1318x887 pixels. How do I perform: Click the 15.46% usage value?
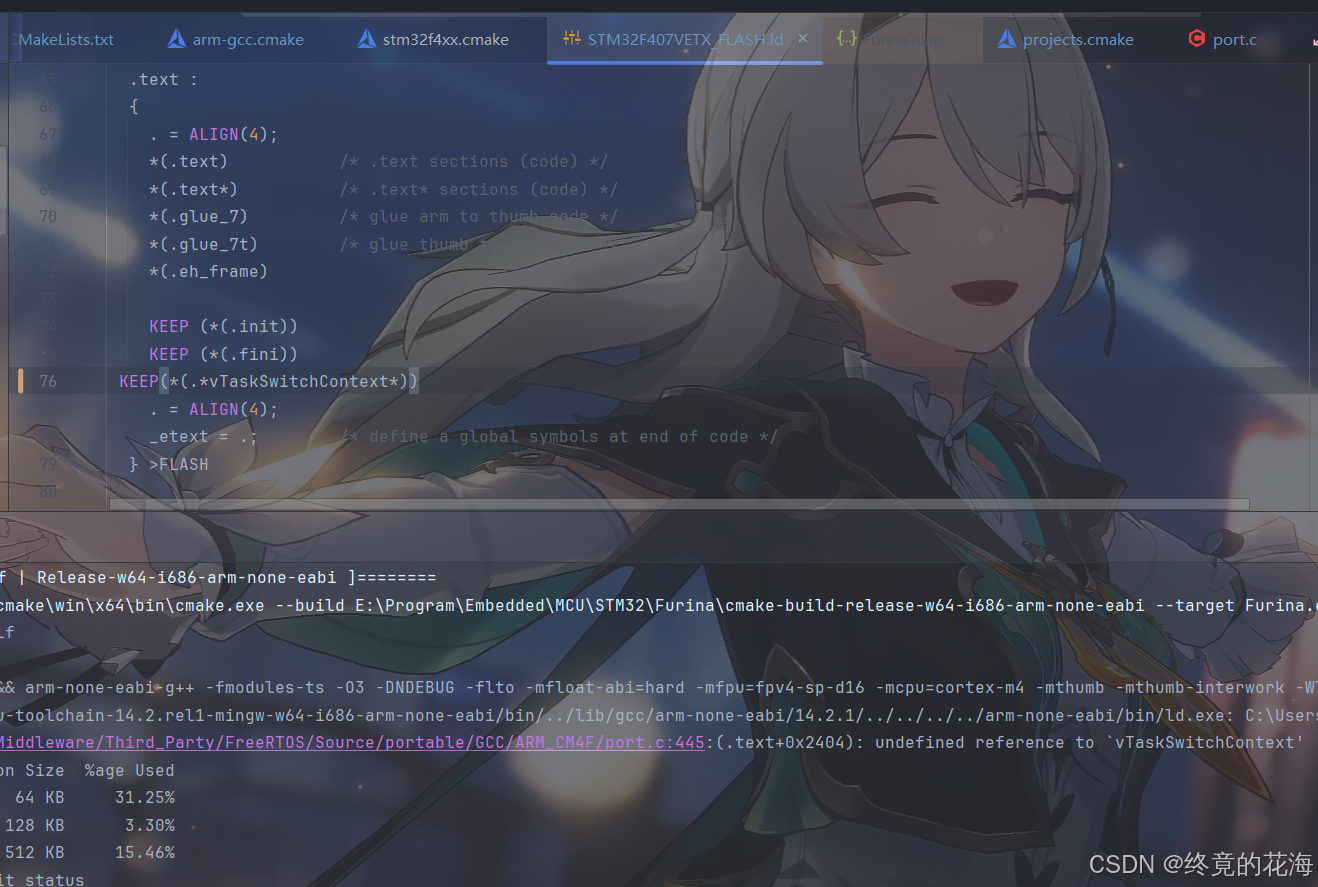coord(145,852)
